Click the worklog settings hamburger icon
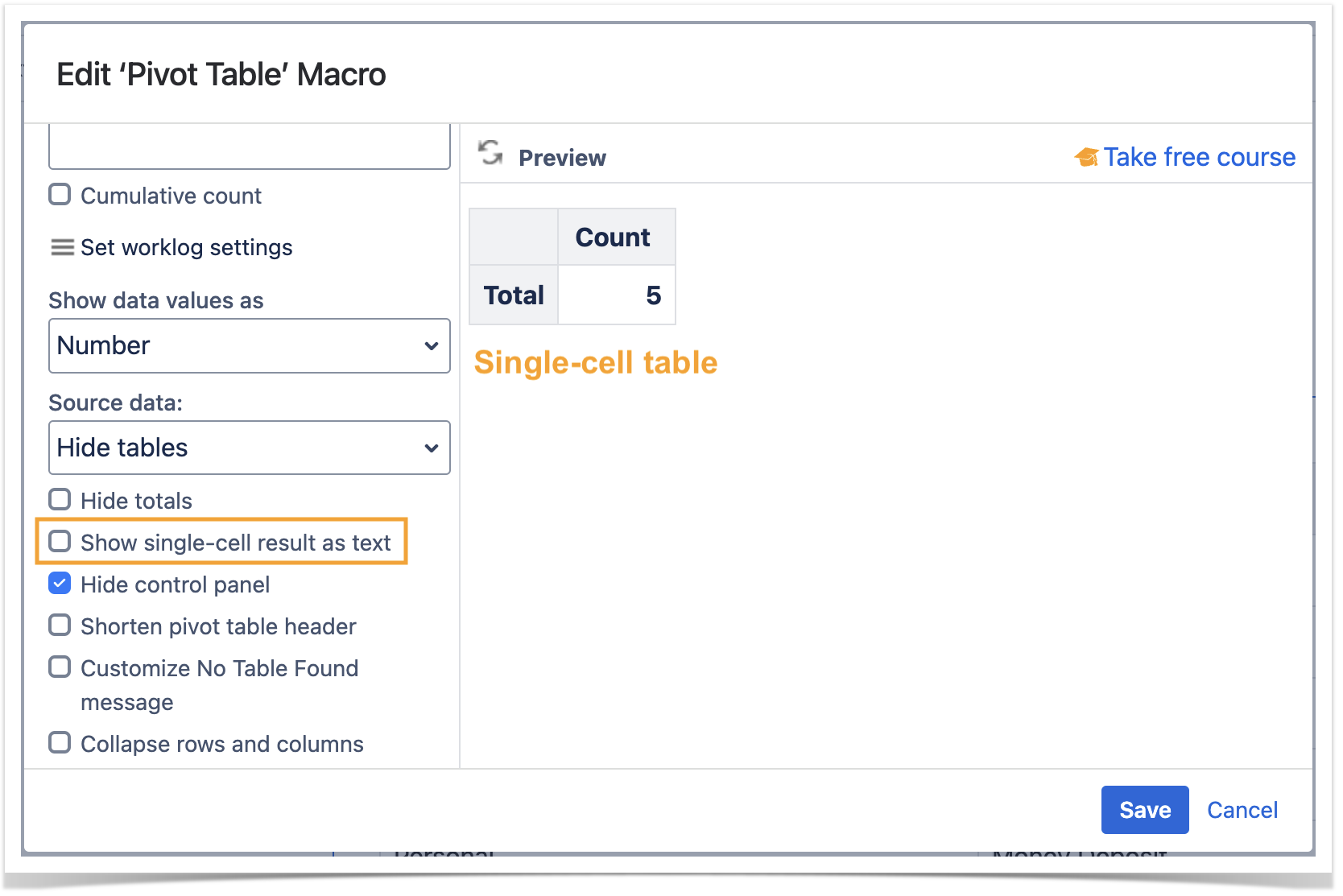 pos(62,247)
